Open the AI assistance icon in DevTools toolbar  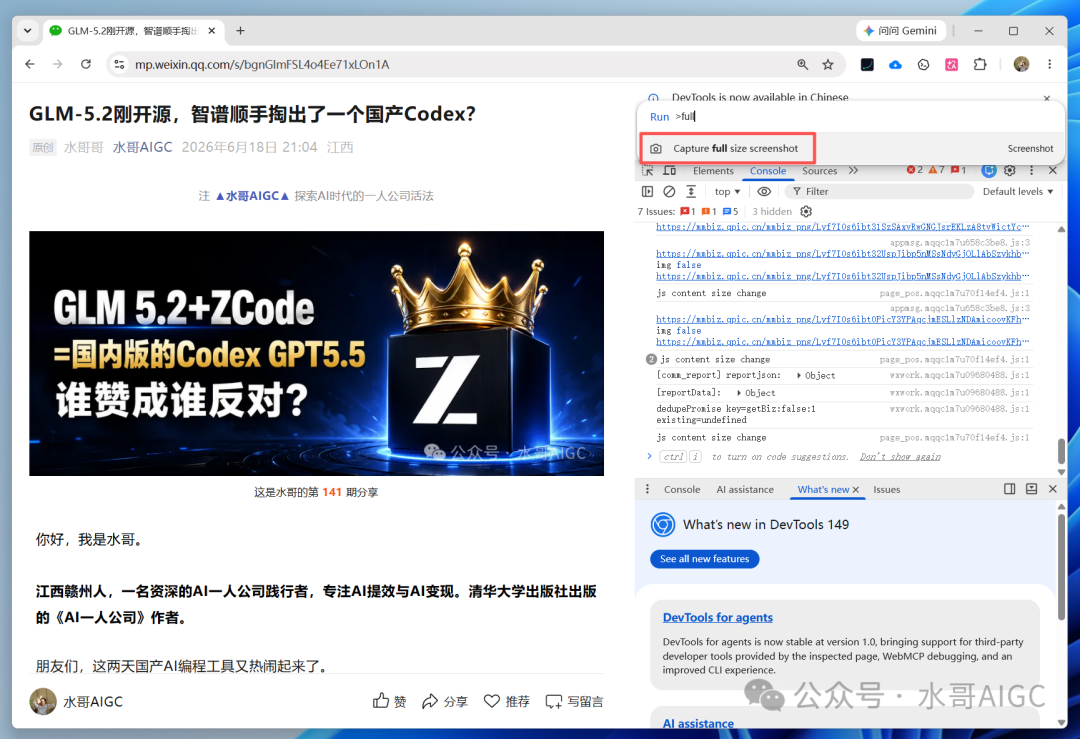(x=988, y=170)
